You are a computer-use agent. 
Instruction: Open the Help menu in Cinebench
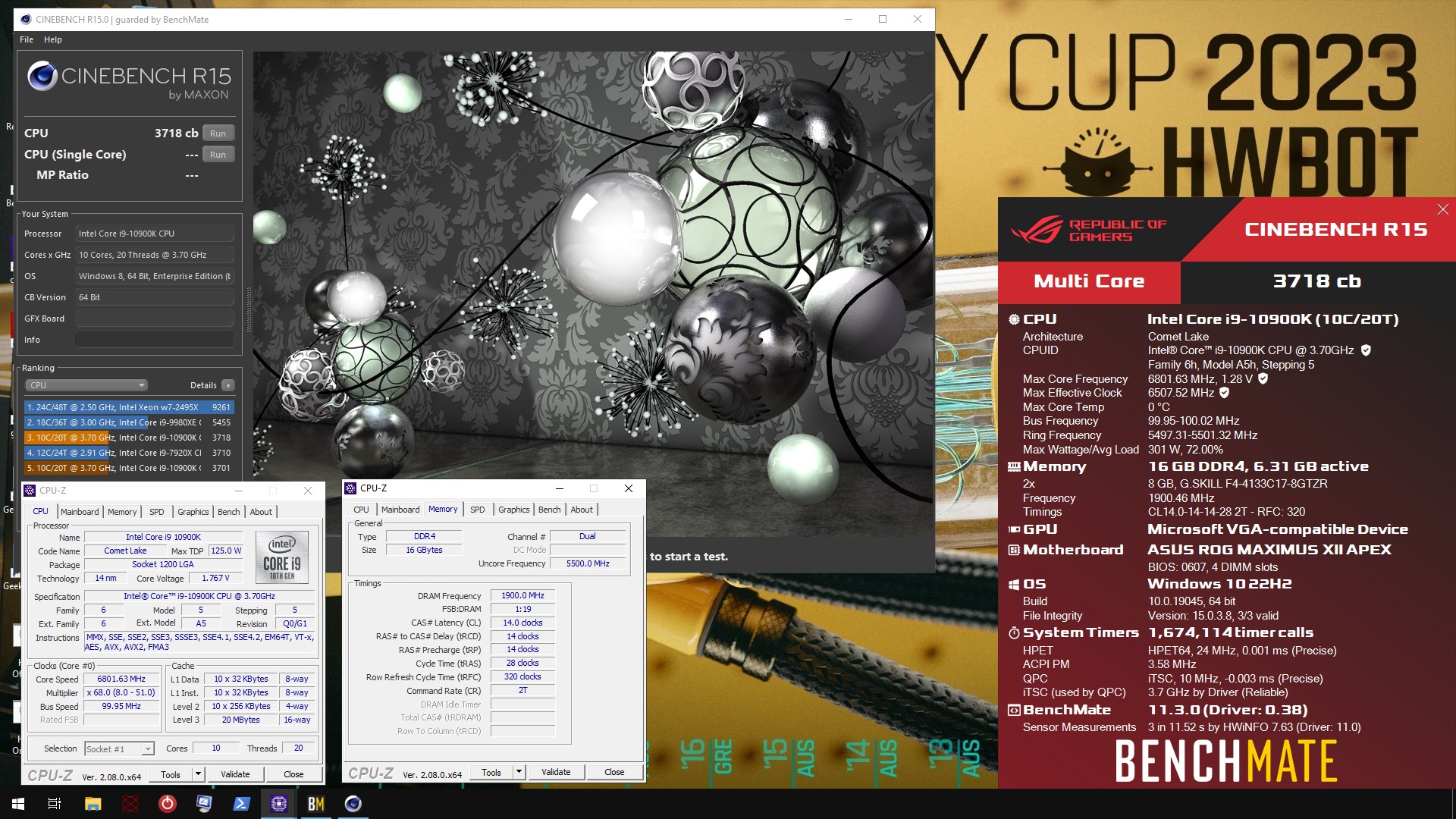pos(53,39)
